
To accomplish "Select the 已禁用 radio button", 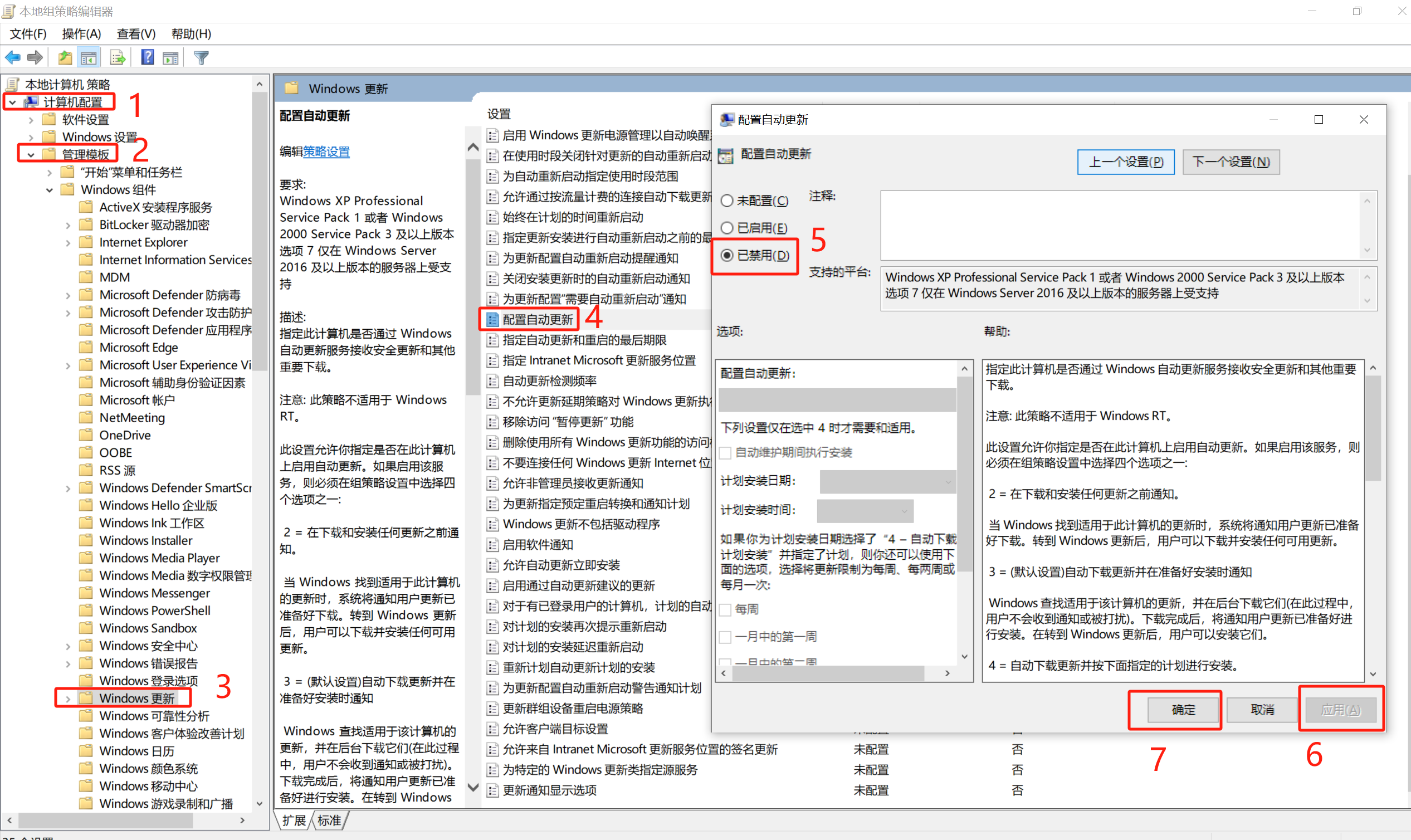I will pyautogui.click(x=728, y=255).
